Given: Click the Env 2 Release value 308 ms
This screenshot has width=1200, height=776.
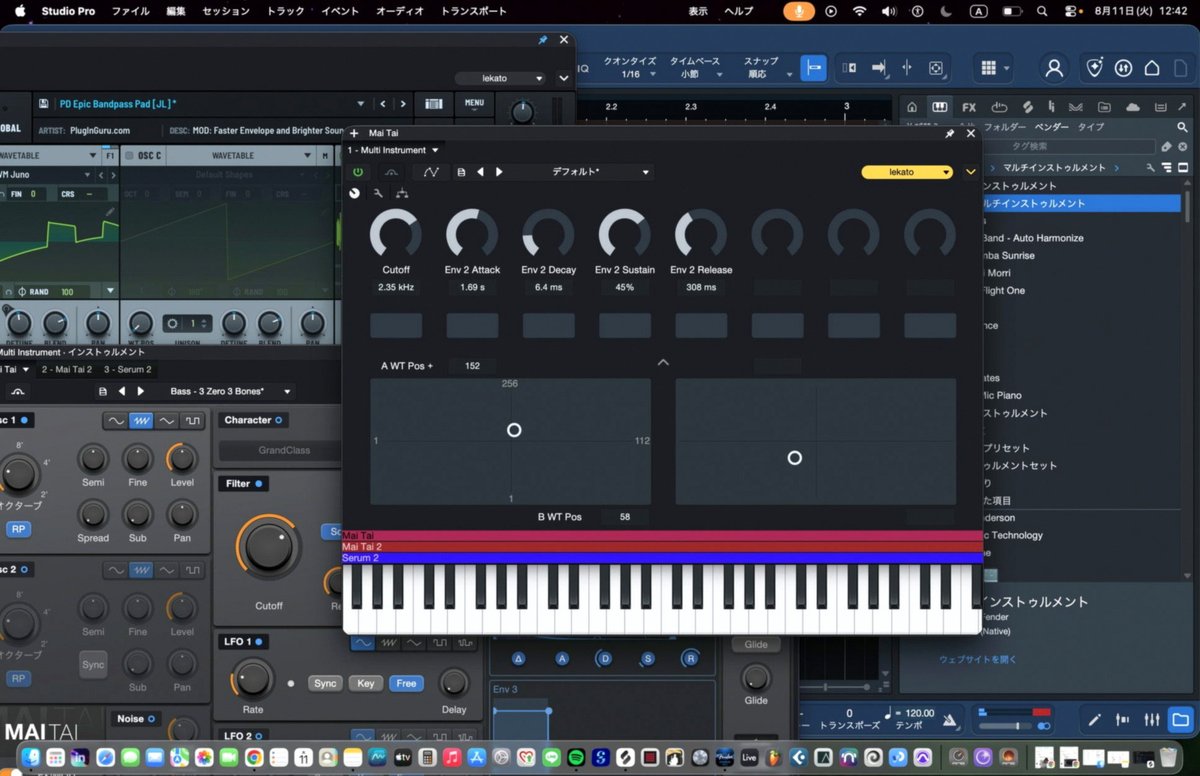Looking at the screenshot, I should (x=701, y=287).
